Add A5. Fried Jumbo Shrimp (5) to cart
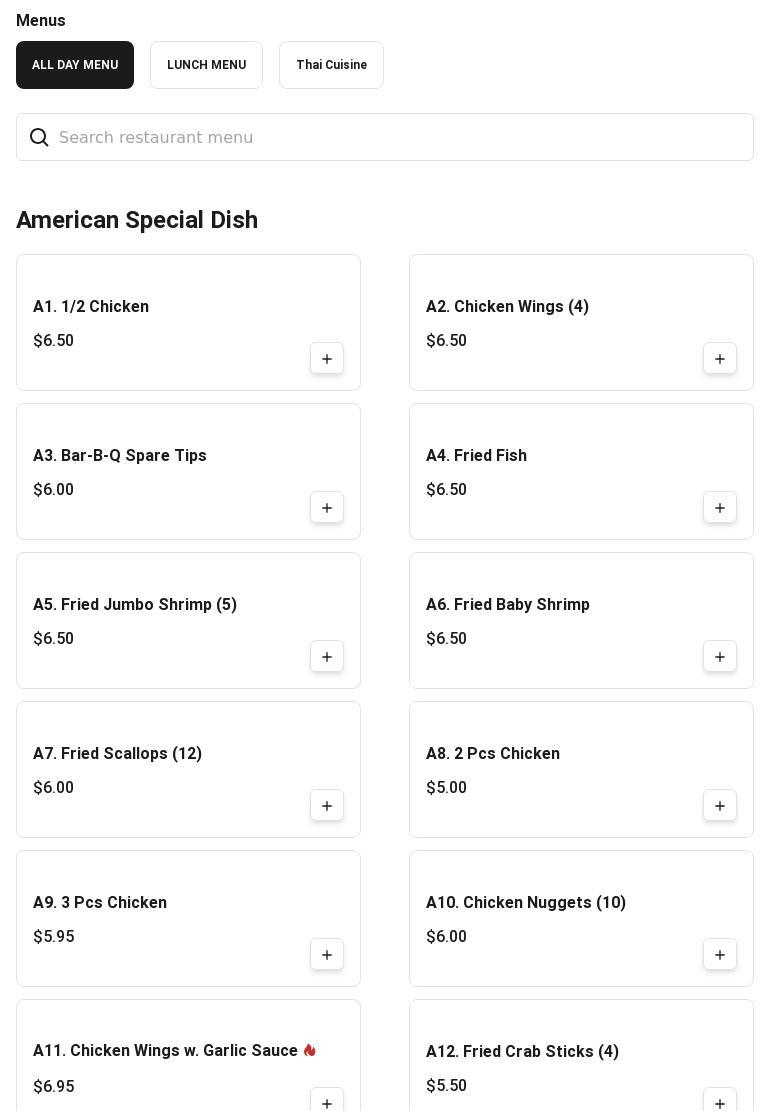The width and height of the screenshot is (770, 1111). pyautogui.click(x=327, y=657)
